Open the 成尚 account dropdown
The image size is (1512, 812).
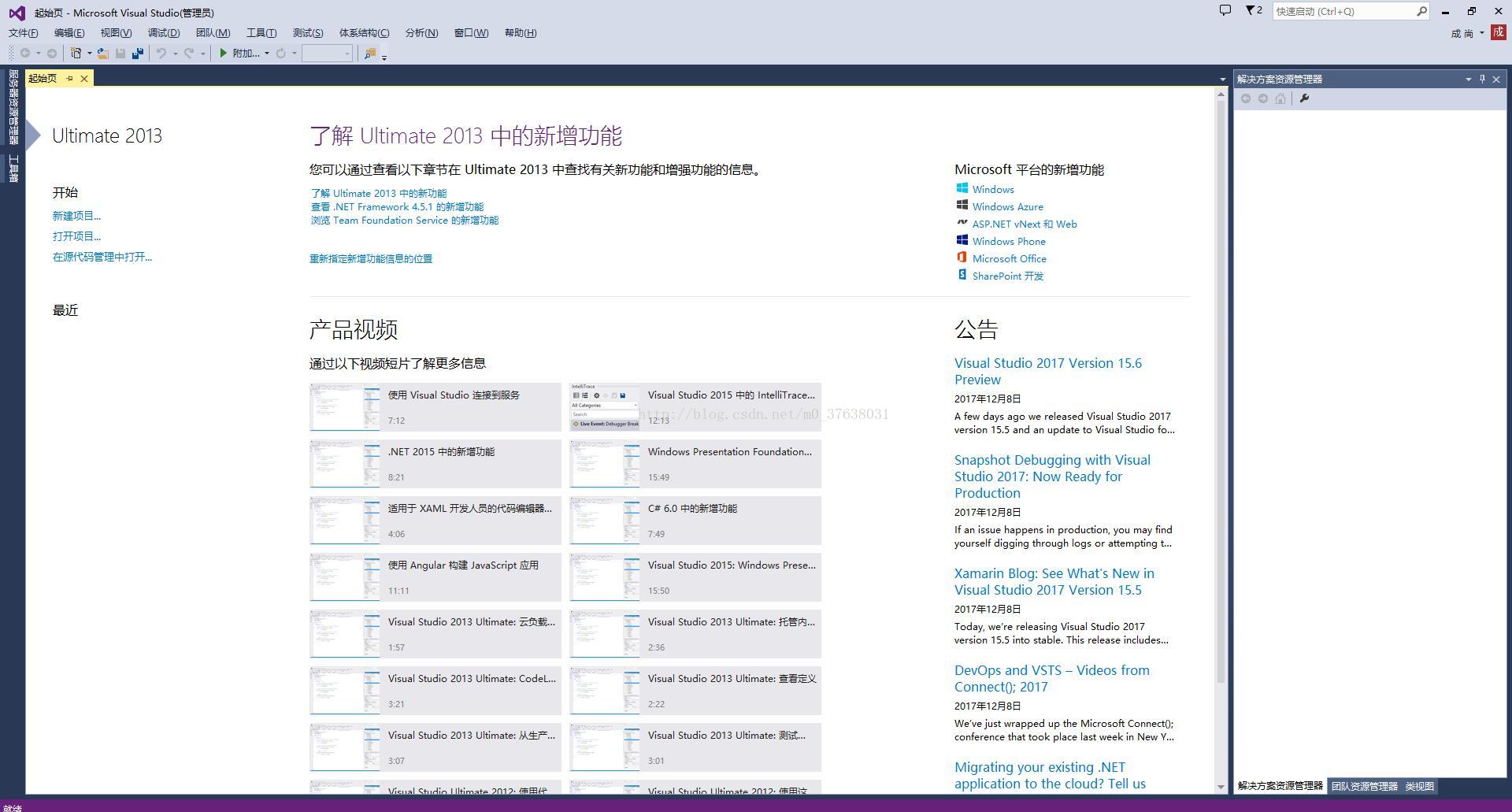(x=1468, y=33)
